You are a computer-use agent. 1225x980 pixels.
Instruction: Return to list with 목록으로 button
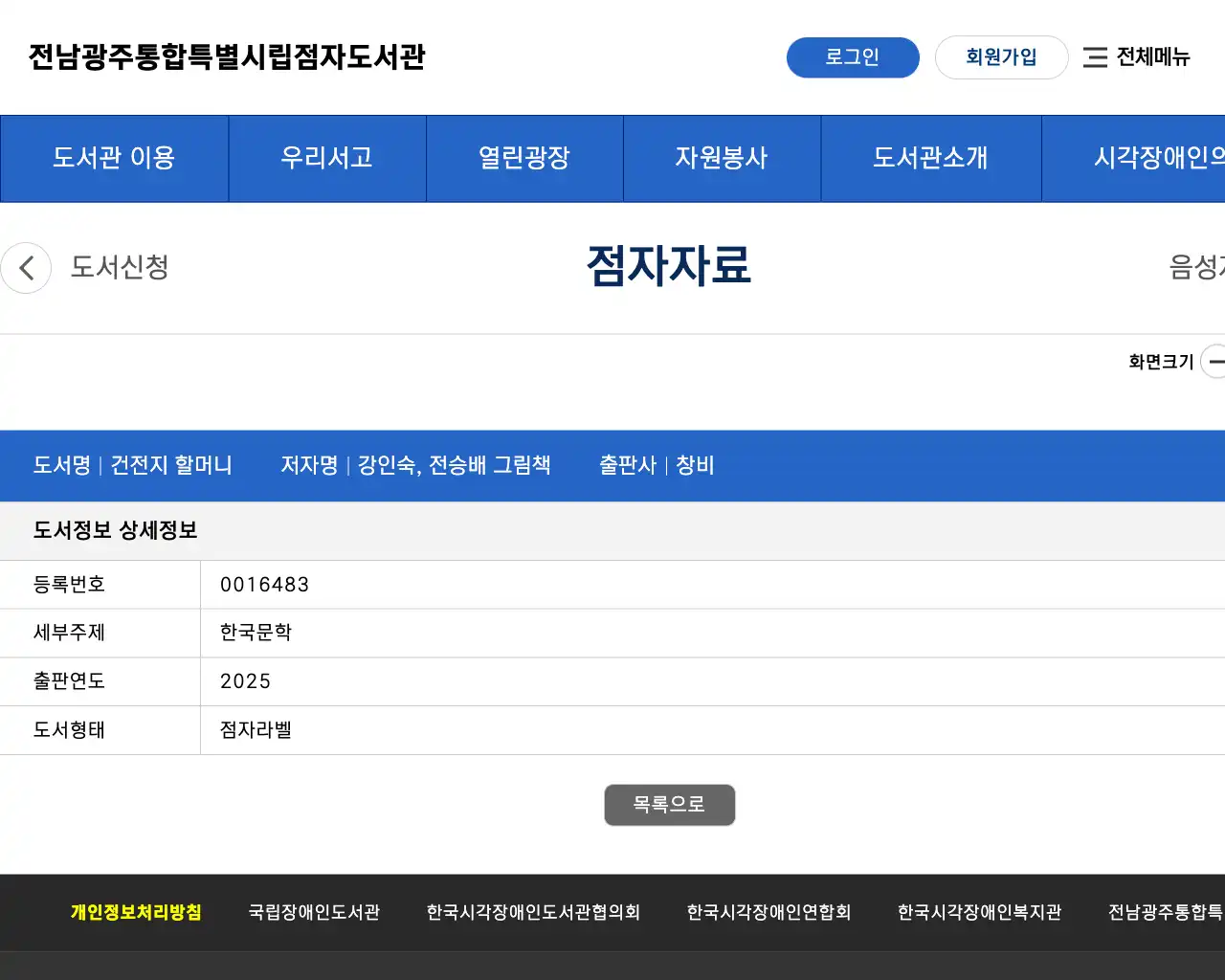[670, 805]
